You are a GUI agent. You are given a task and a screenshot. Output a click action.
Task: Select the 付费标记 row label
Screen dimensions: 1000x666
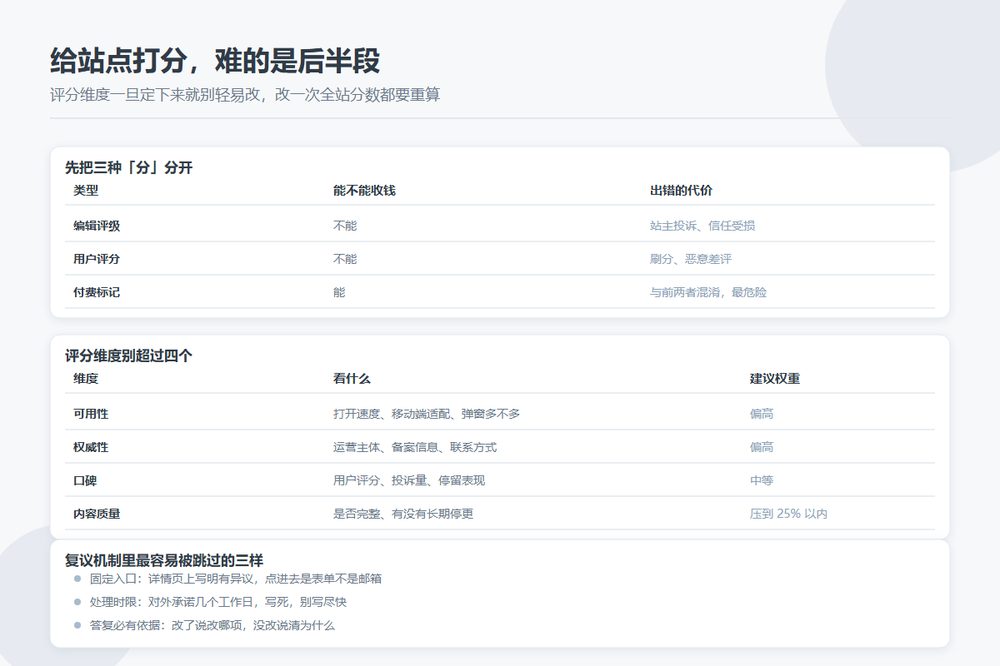point(96,292)
